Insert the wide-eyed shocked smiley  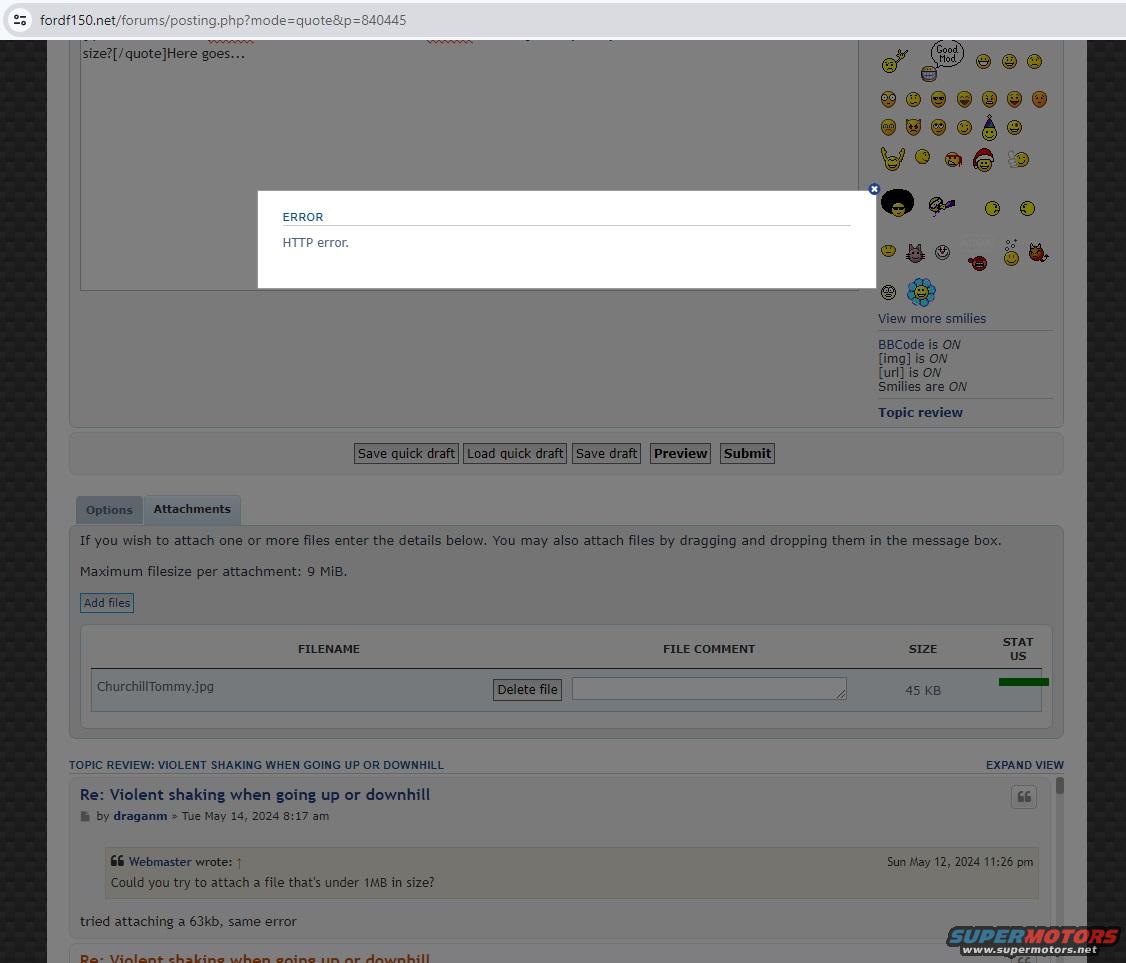(x=888, y=99)
